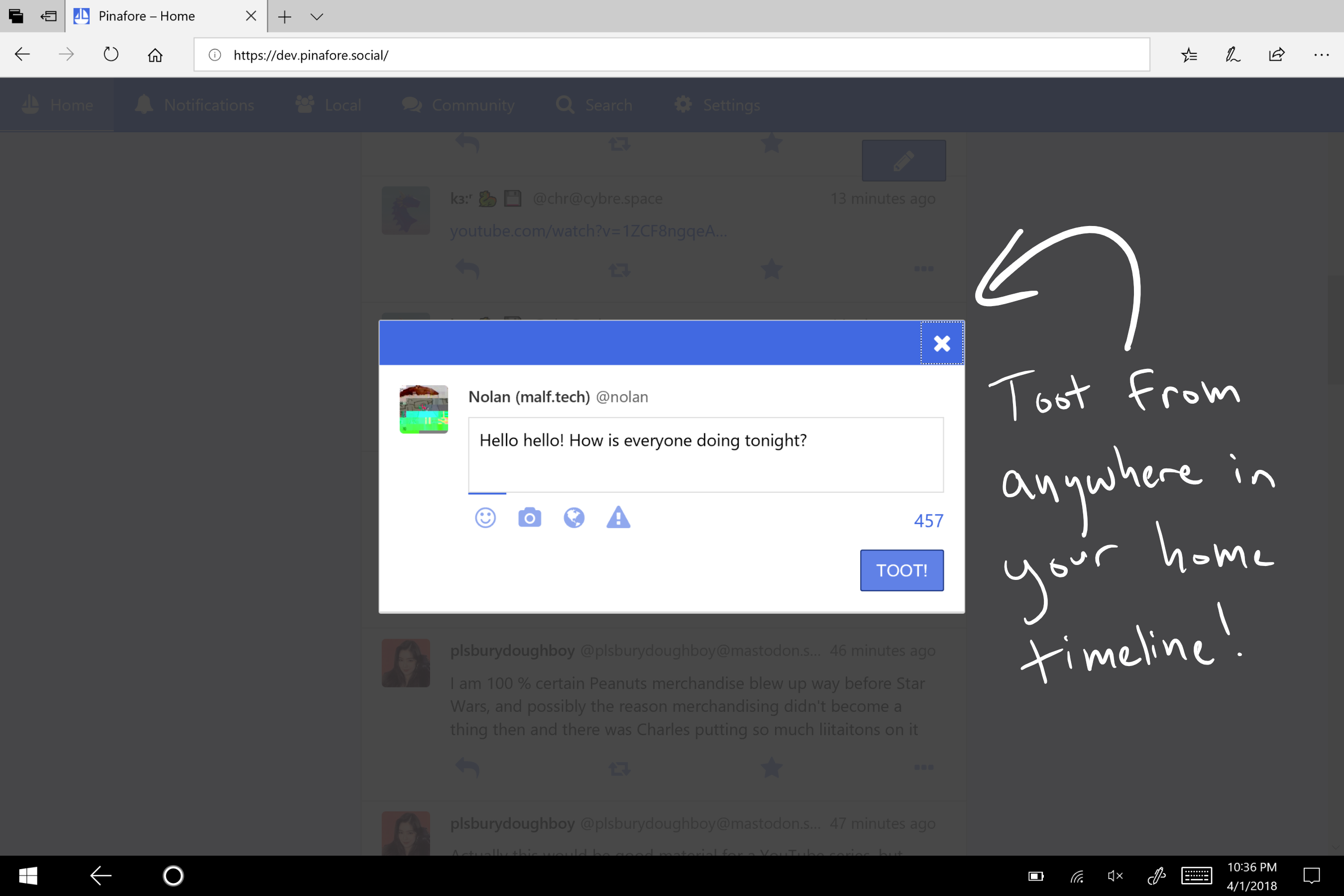Go to the browser home page

155,55
